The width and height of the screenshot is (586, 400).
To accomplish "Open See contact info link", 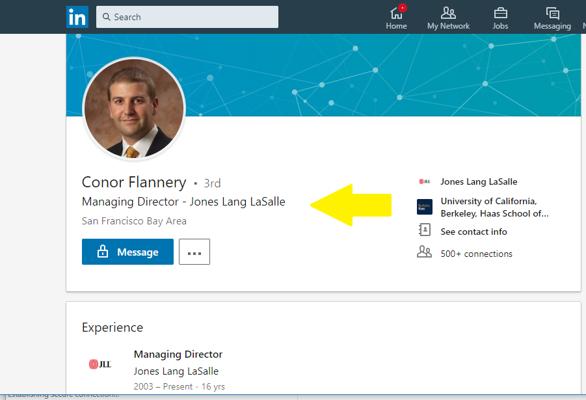I will pos(474,232).
